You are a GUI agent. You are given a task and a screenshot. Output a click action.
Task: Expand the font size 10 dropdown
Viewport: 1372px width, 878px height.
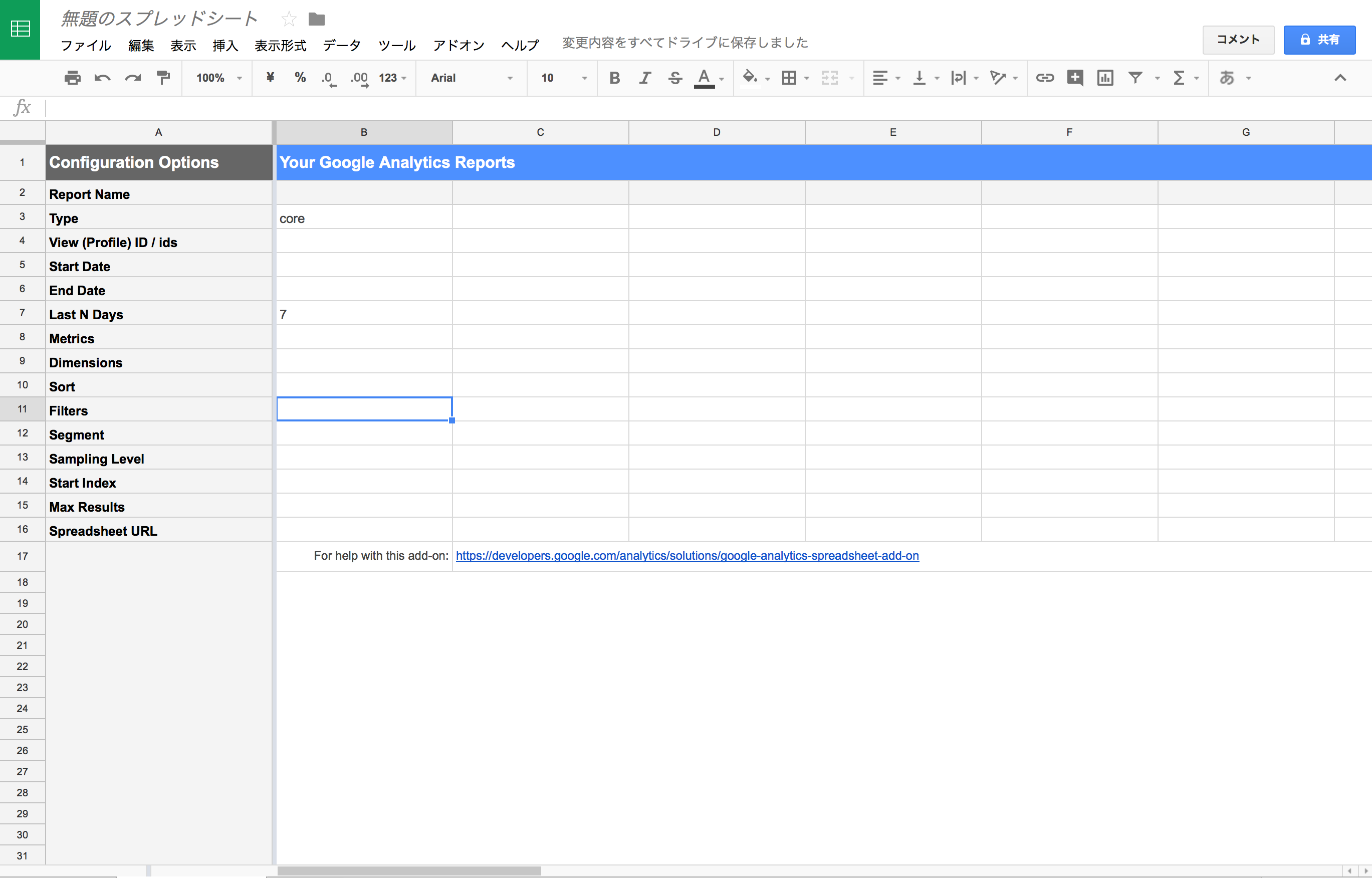[x=563, y=78]
